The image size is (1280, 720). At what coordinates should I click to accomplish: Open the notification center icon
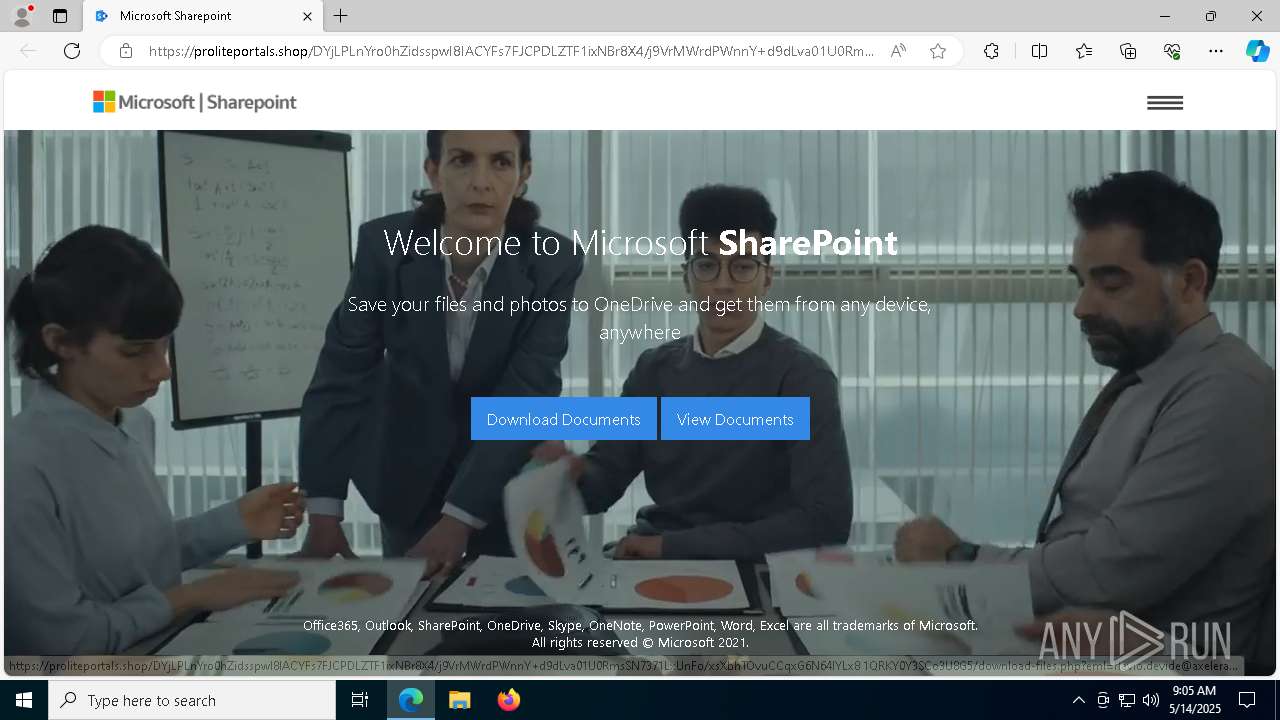click(x=1247, y=700)
